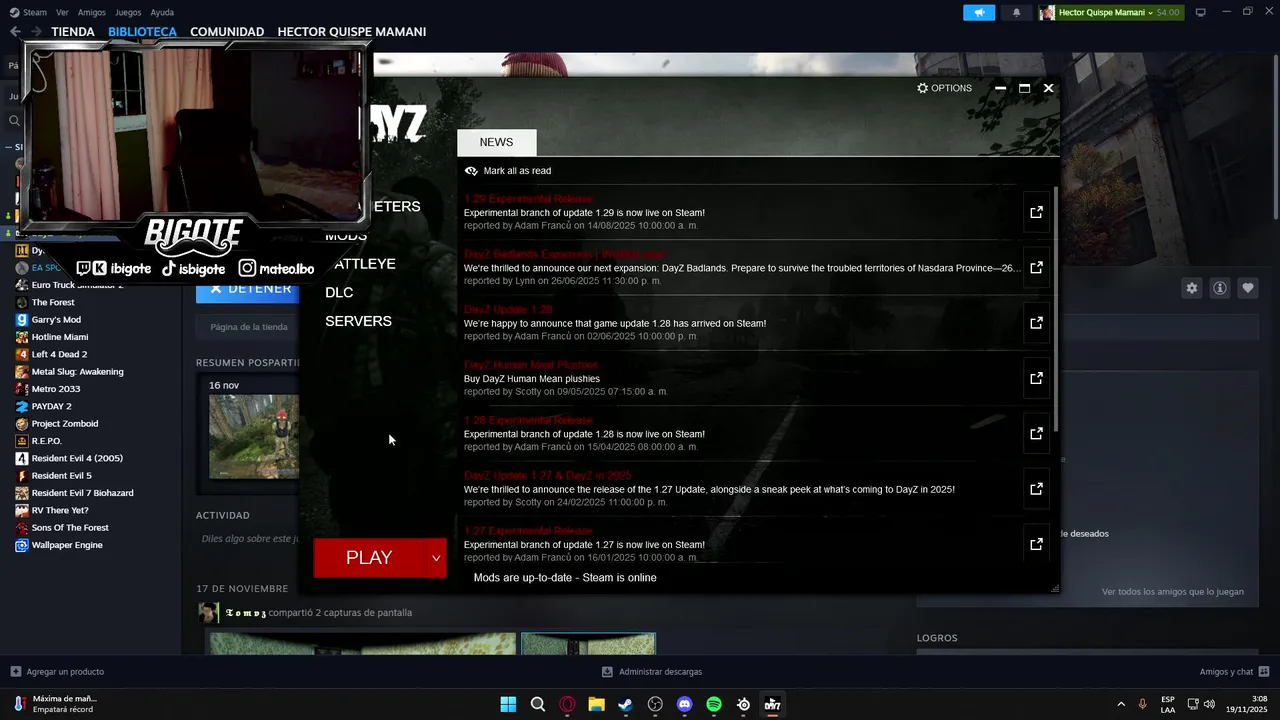The height and width of the screenshot is (720, 1280).
Task: Open external link for 1.28 Experimental Release news
Action: (x=1036, y=433)
